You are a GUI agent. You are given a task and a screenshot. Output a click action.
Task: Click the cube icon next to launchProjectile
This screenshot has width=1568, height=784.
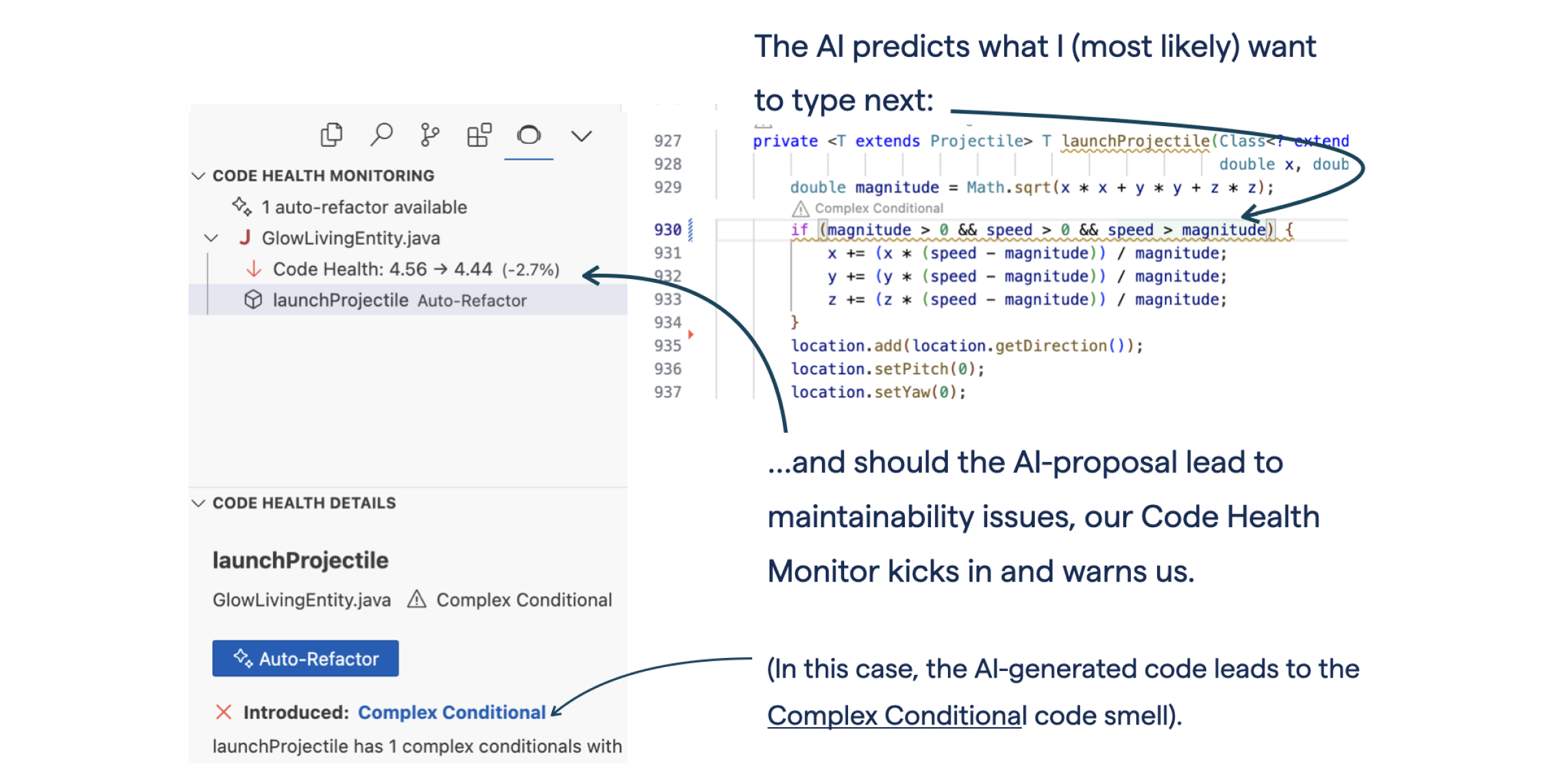pyautogui.click(x=253, y=300)
